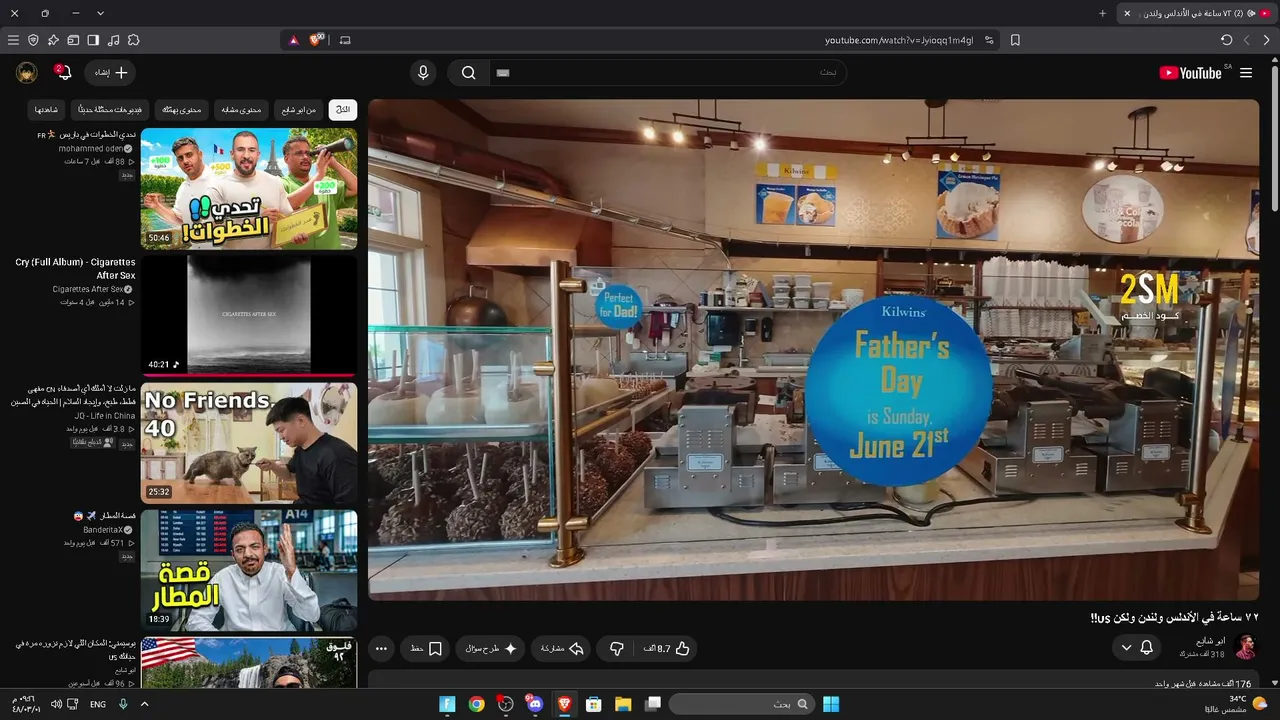This screenshot has height=720, width=1280.
Task: Open Google Chrome from the taskbar
Action: pos(477,704)
